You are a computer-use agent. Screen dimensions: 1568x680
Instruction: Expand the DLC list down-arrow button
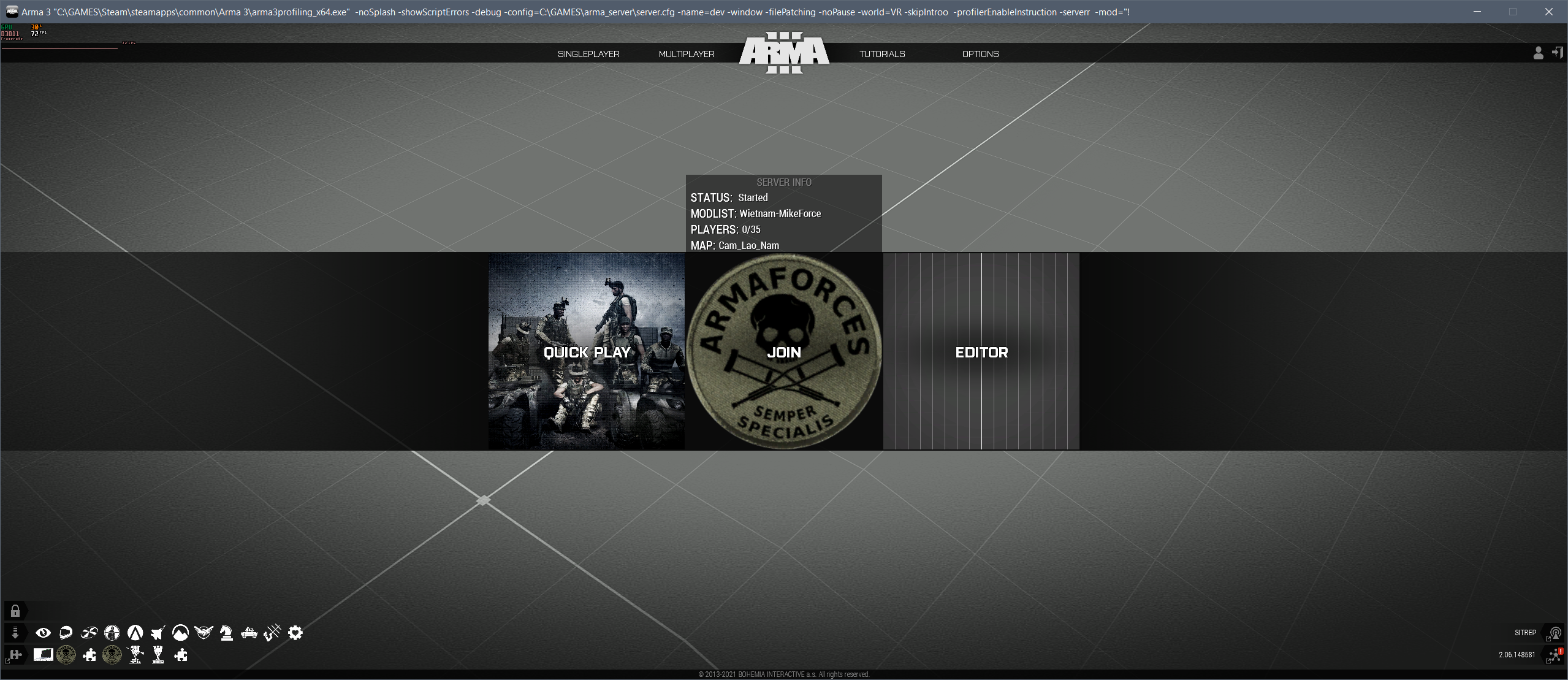click(x=15, y=633)
